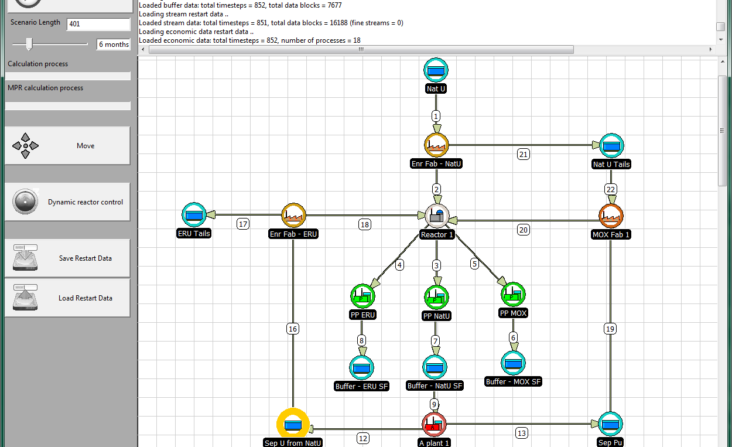
Task: Select the ERU Tails buffer node
Action: click(194, 215)
